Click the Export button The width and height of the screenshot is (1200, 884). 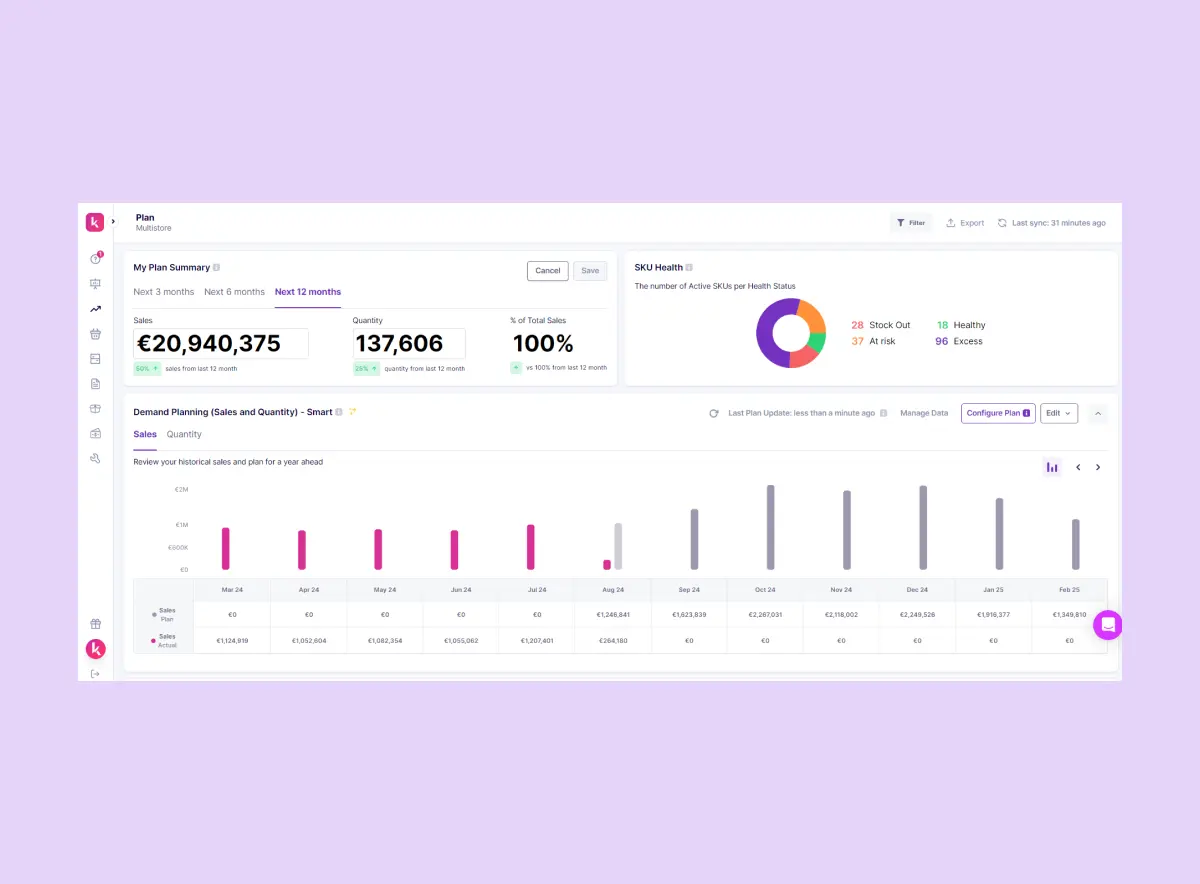point(965,223)
